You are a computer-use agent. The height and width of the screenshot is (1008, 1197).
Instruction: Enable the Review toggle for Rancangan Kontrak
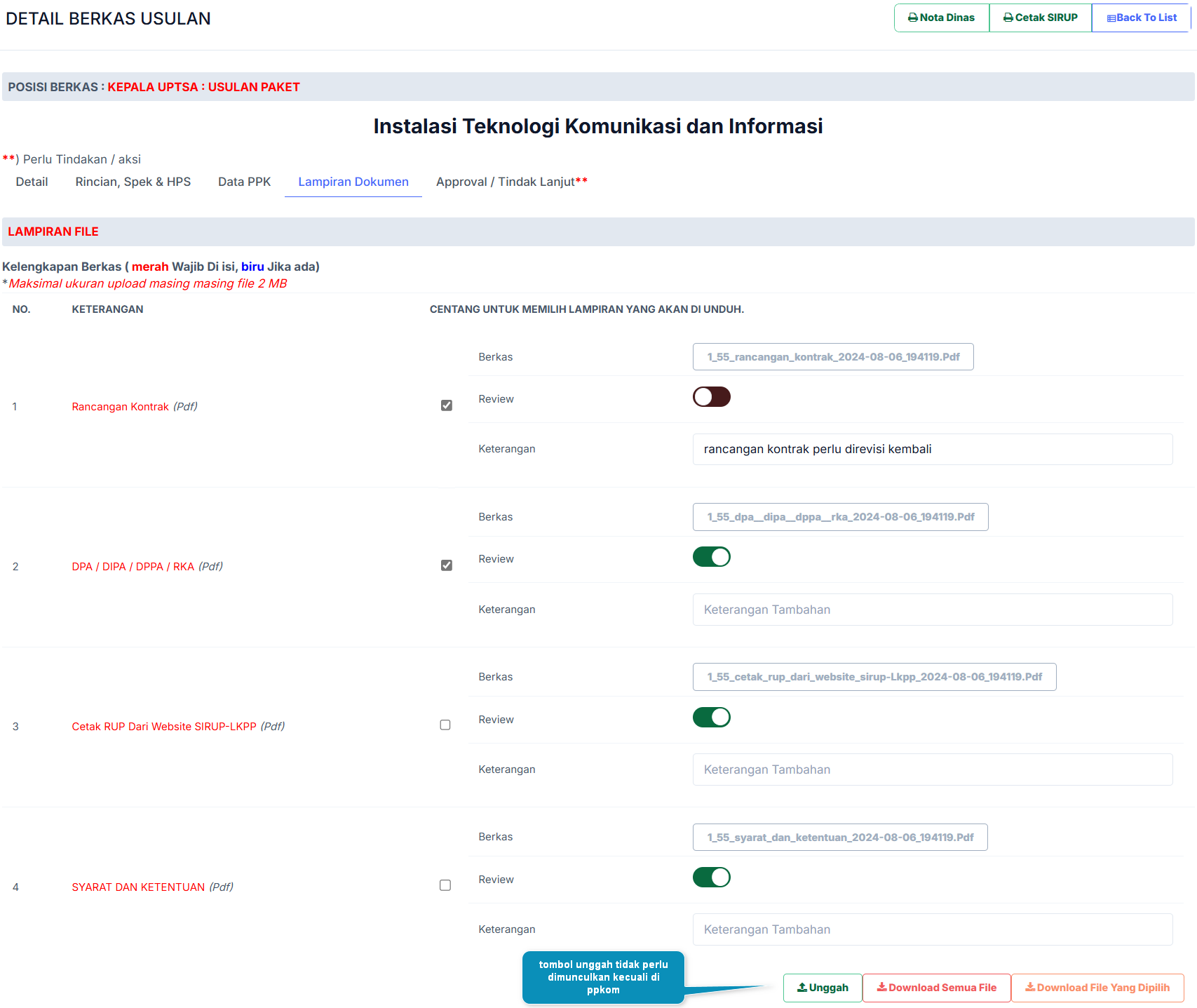point(711,397)
